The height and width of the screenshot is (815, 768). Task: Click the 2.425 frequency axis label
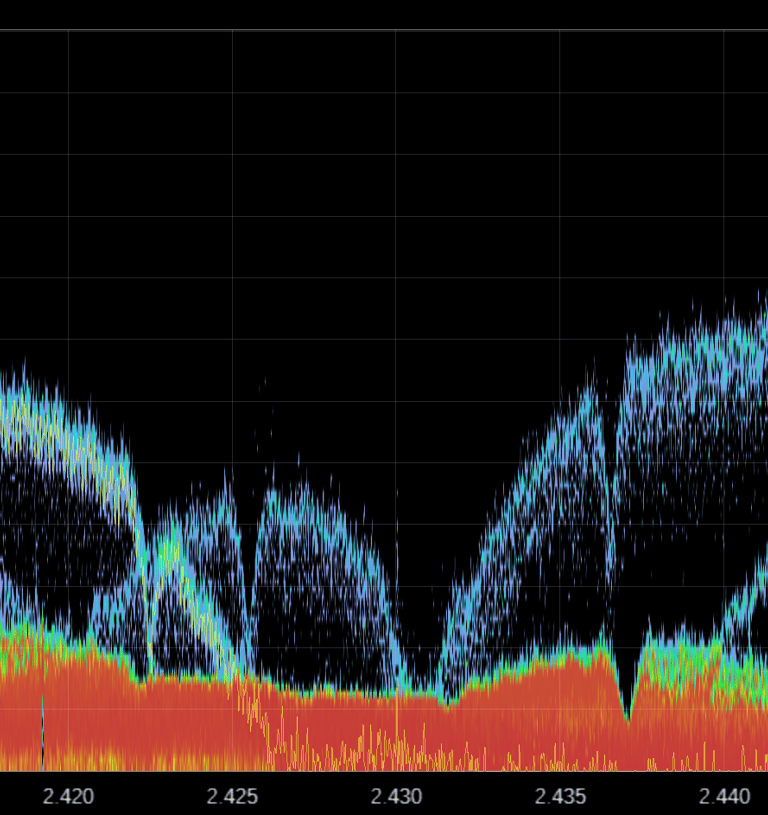pos(232,796)
